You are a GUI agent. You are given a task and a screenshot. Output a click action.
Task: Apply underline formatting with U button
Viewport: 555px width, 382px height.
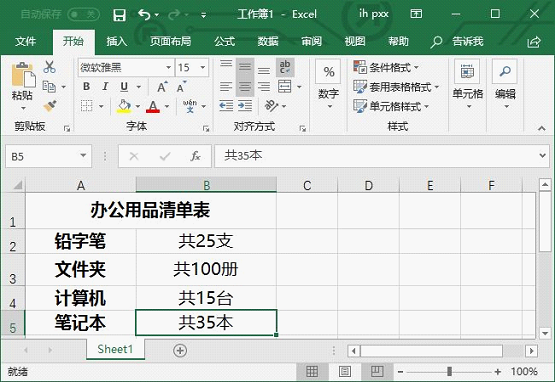[x=124, y=86]
